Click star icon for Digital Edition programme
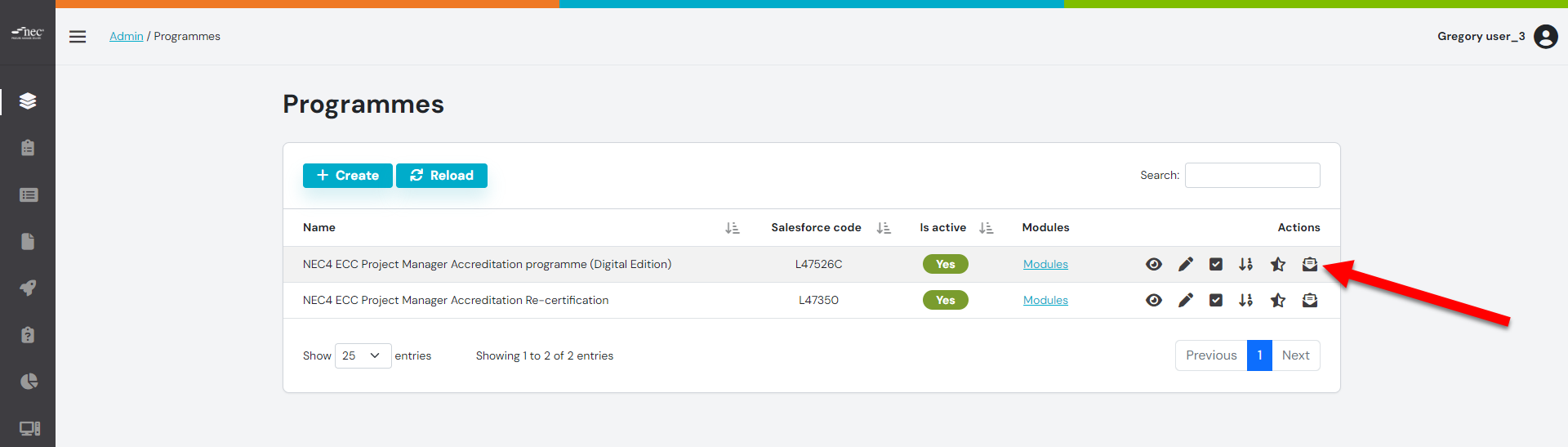Viewport: 1568px width, 447px height. pos(1278,264)
